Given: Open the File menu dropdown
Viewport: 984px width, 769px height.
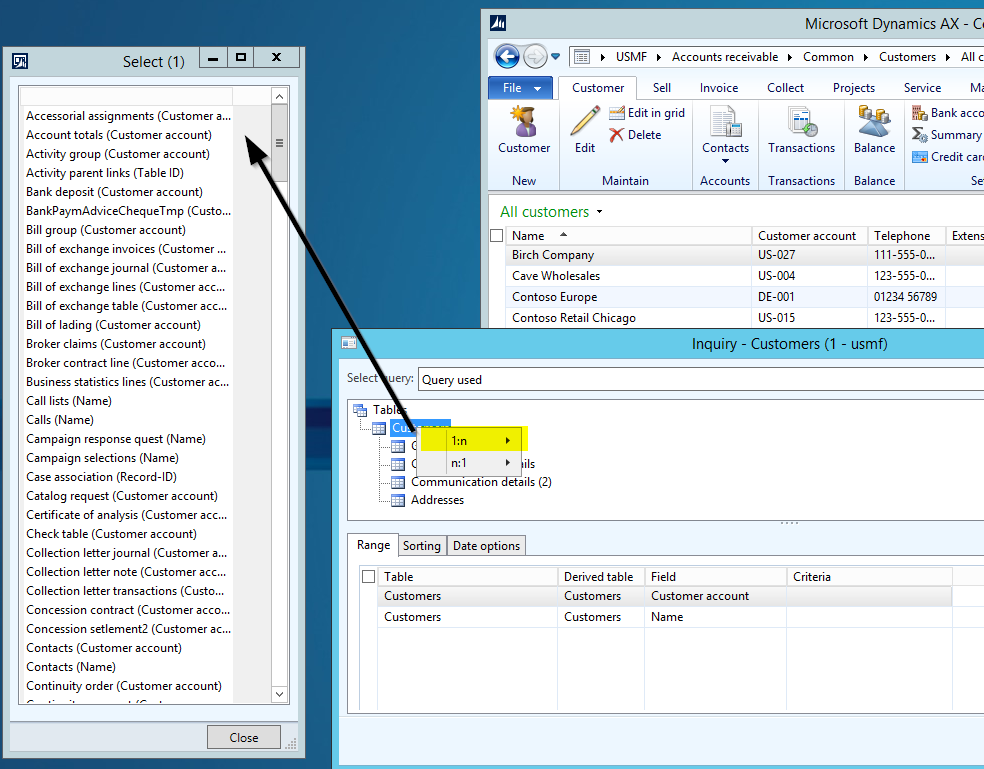Looking at the screenshot, I should [x=520, y=88].
